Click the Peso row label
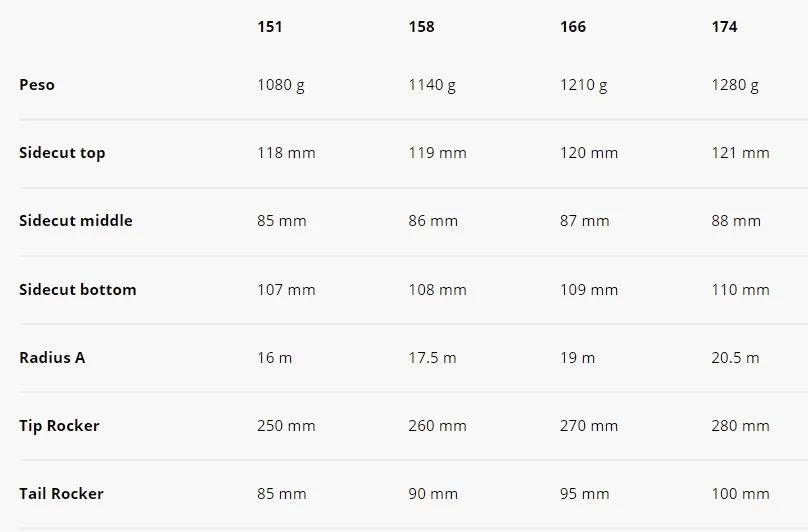Screen dimensions: 808x532 (x=37, y=85)
